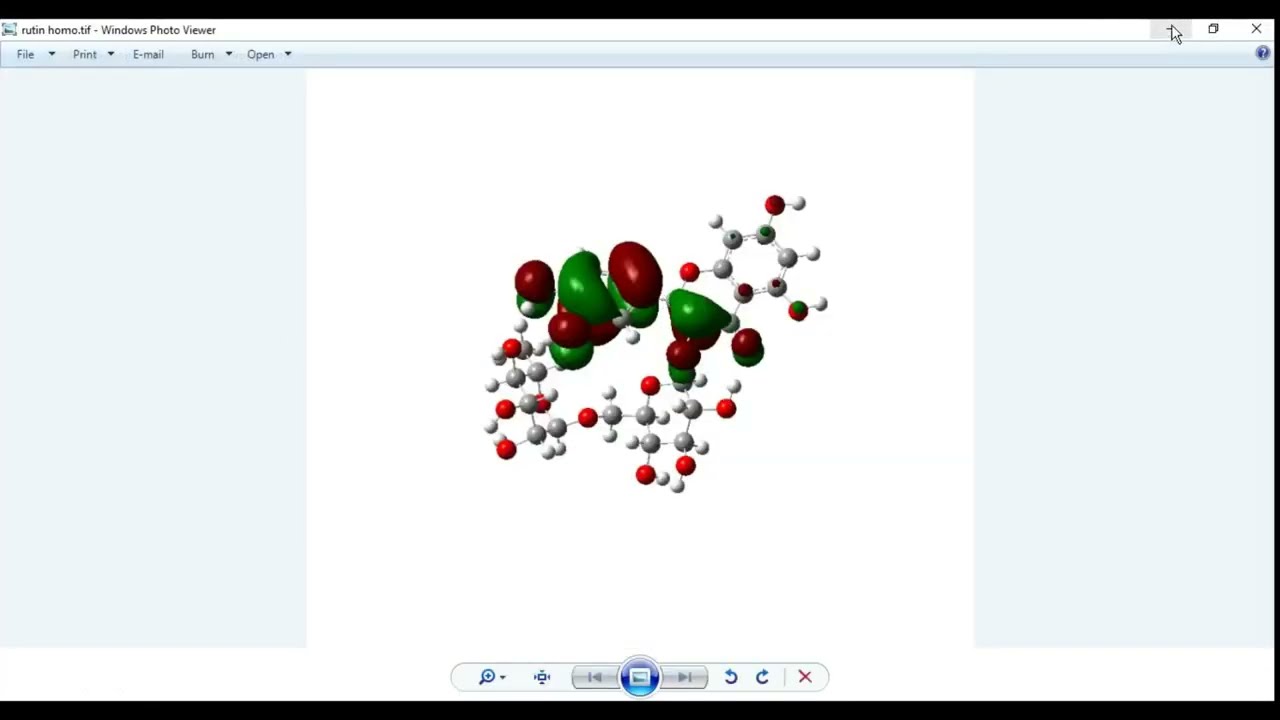
Task: Click the Windows Photo Viewer title icon
Action: point(9,29)
